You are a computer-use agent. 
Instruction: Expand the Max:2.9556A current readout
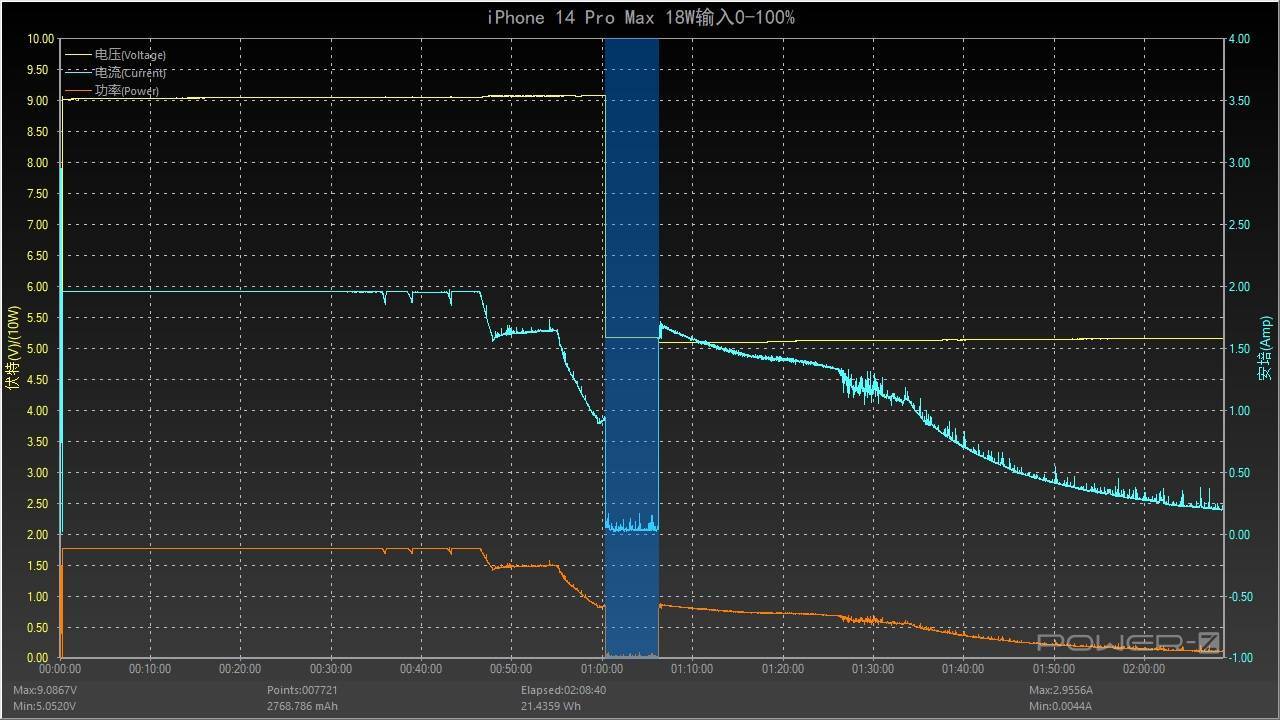[1060, 689]
